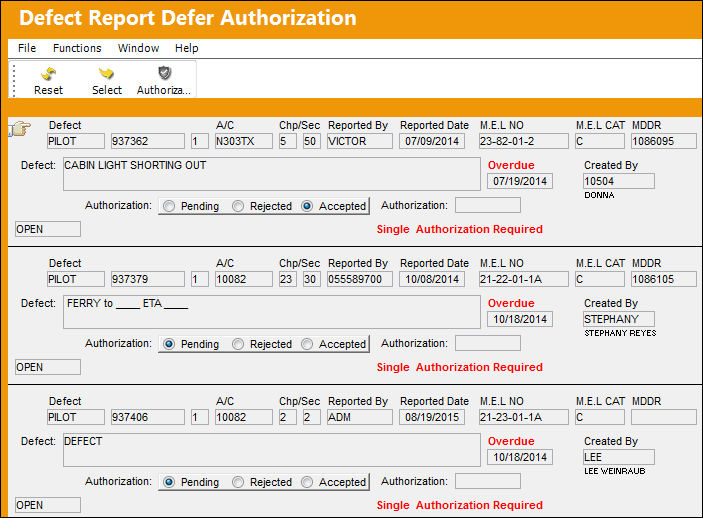Click the defect number field 937362
This screenshot has width=703, height=518.
point(148,141)
